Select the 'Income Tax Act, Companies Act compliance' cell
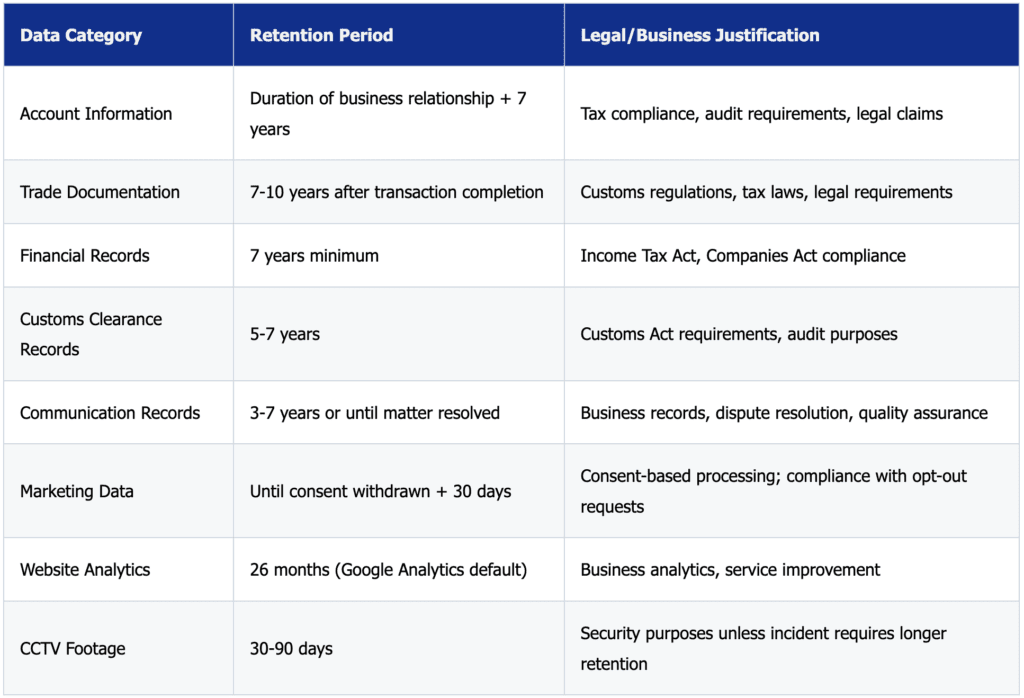 point(742,256)
